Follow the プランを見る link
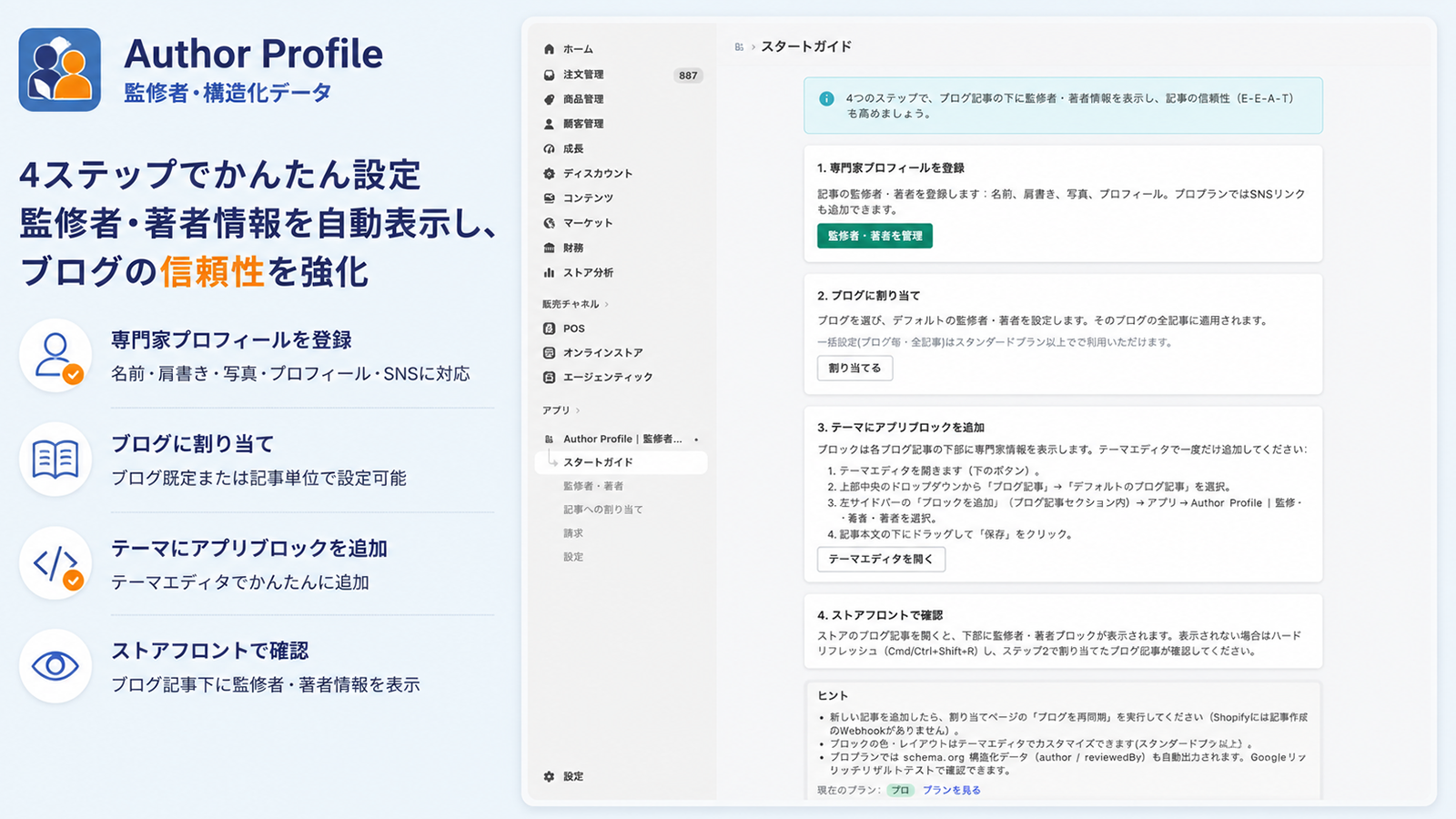 952,790
